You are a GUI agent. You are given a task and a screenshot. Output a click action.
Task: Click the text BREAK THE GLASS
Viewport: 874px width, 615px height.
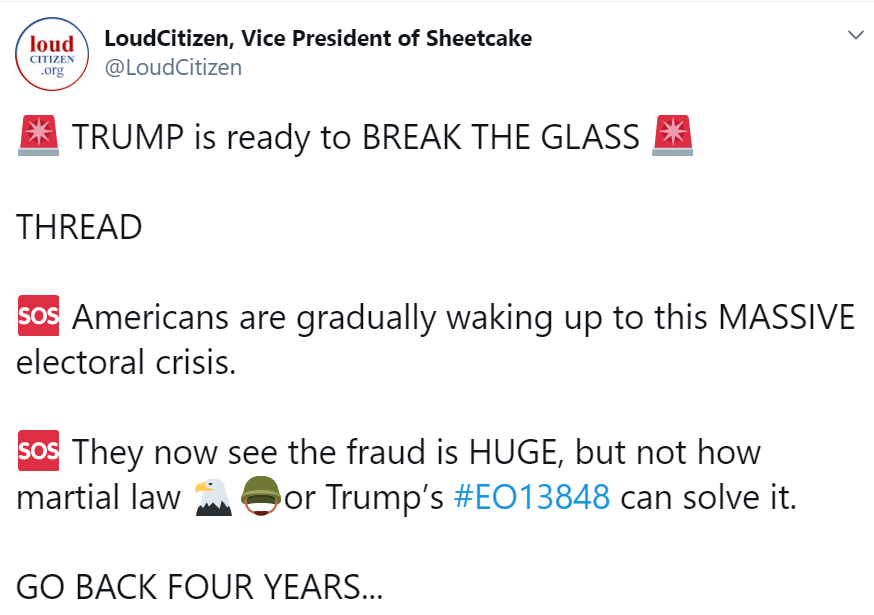[x=501, y=137]
